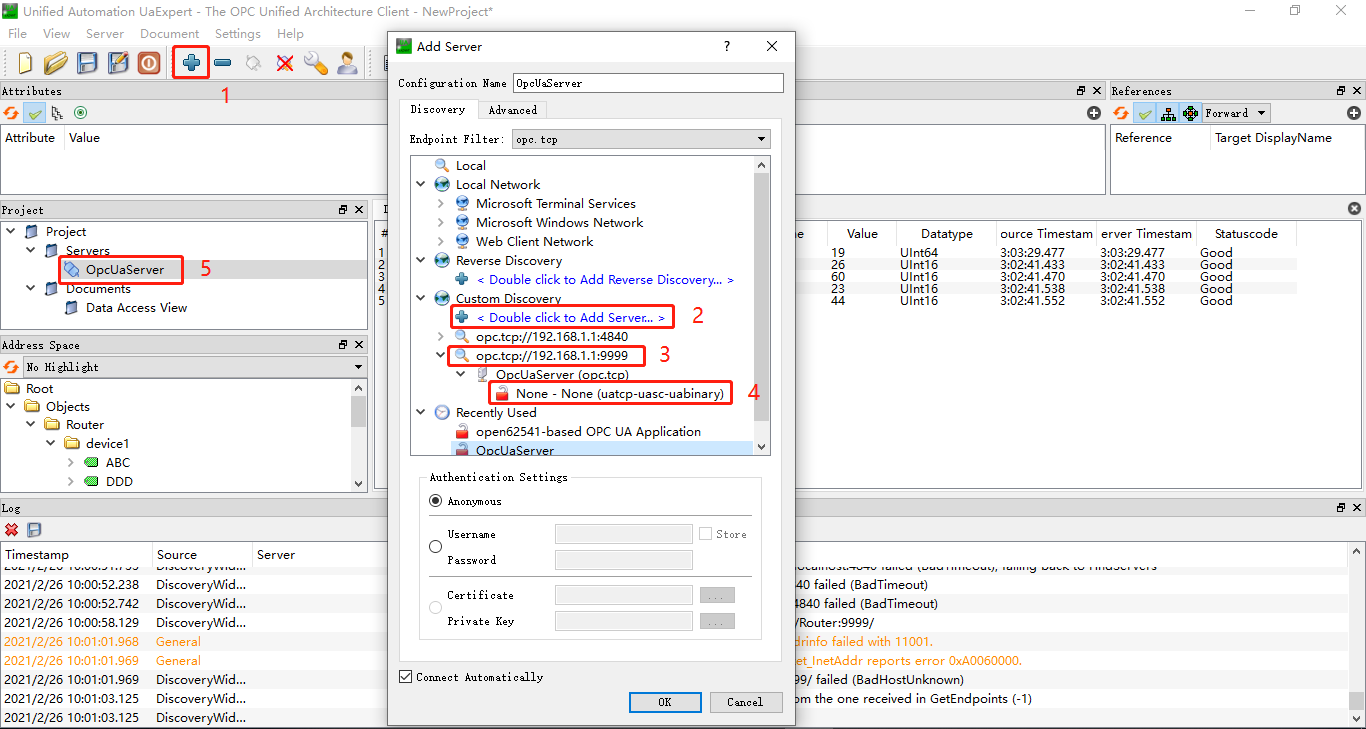Image resolution: width=1366 pixels, height=729 pixels.
Task: Refresh the Address Space panel
Action: (x=11, y=367)
